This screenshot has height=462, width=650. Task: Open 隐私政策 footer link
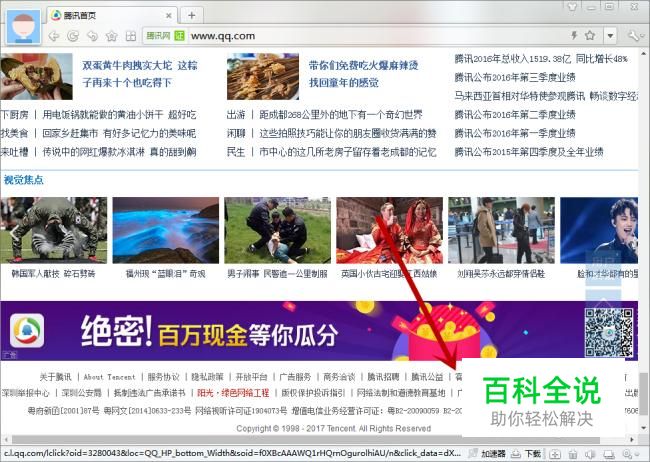coord(207,377)
